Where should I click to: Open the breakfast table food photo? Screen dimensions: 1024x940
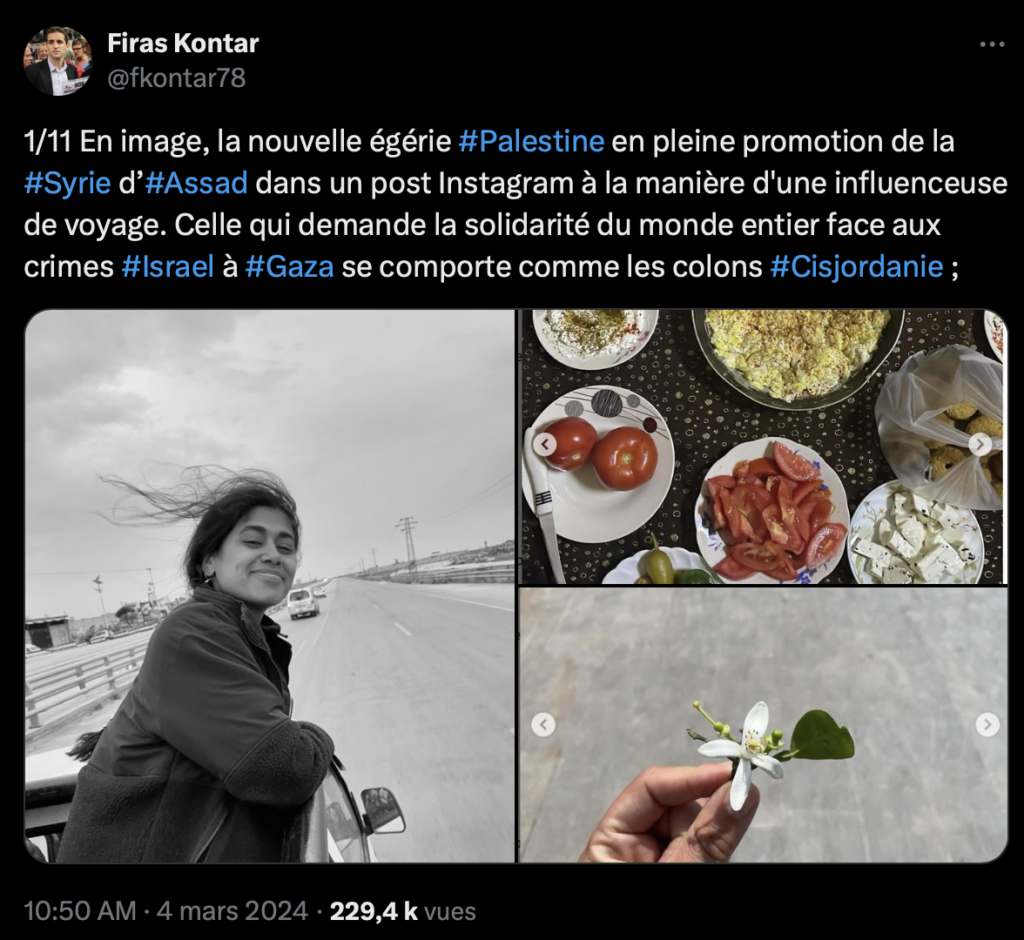point(763,447)
